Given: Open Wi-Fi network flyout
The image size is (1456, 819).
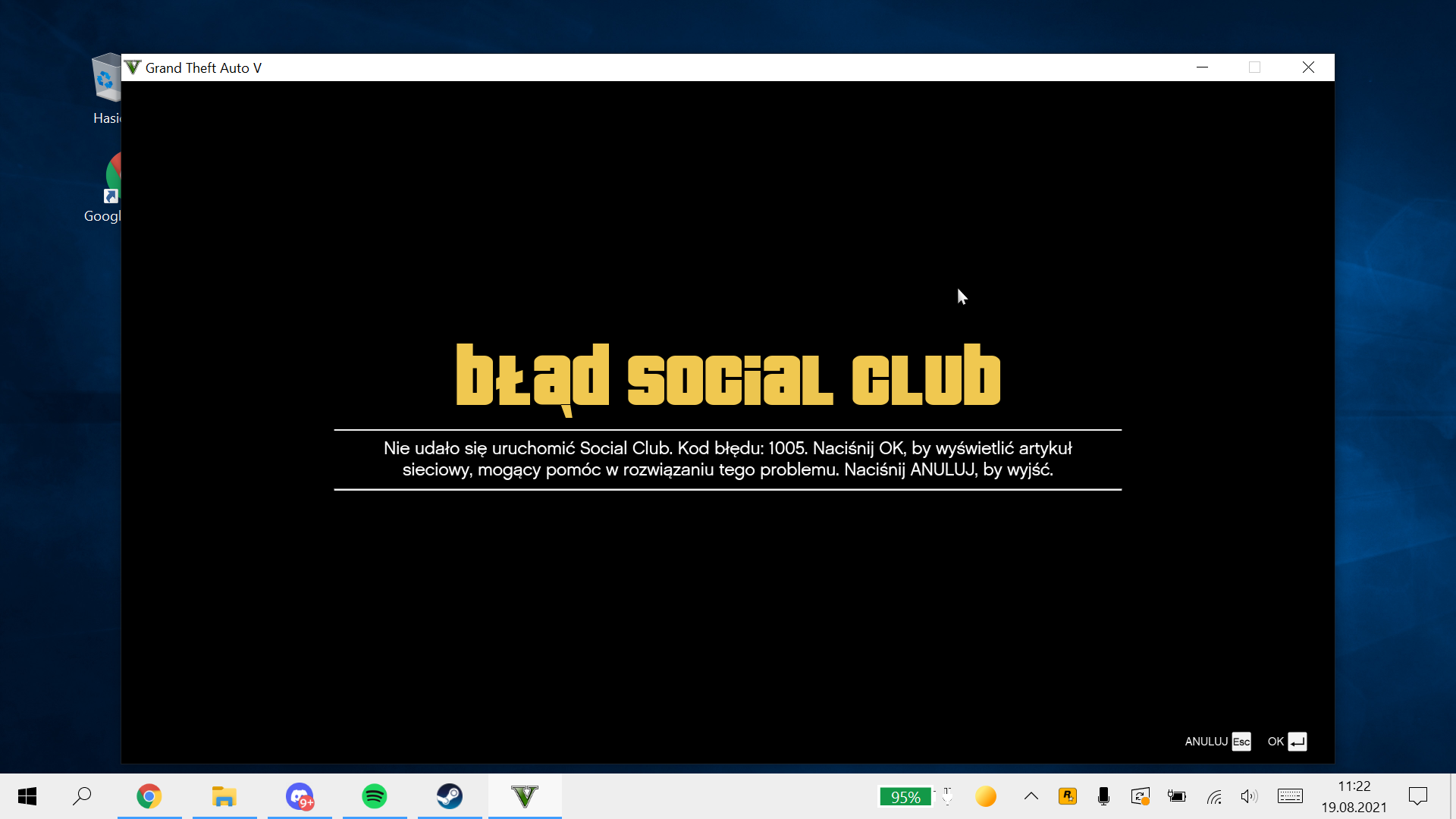Looking at the screenshot, I should pyautogui.click(x=1214, y=796).
